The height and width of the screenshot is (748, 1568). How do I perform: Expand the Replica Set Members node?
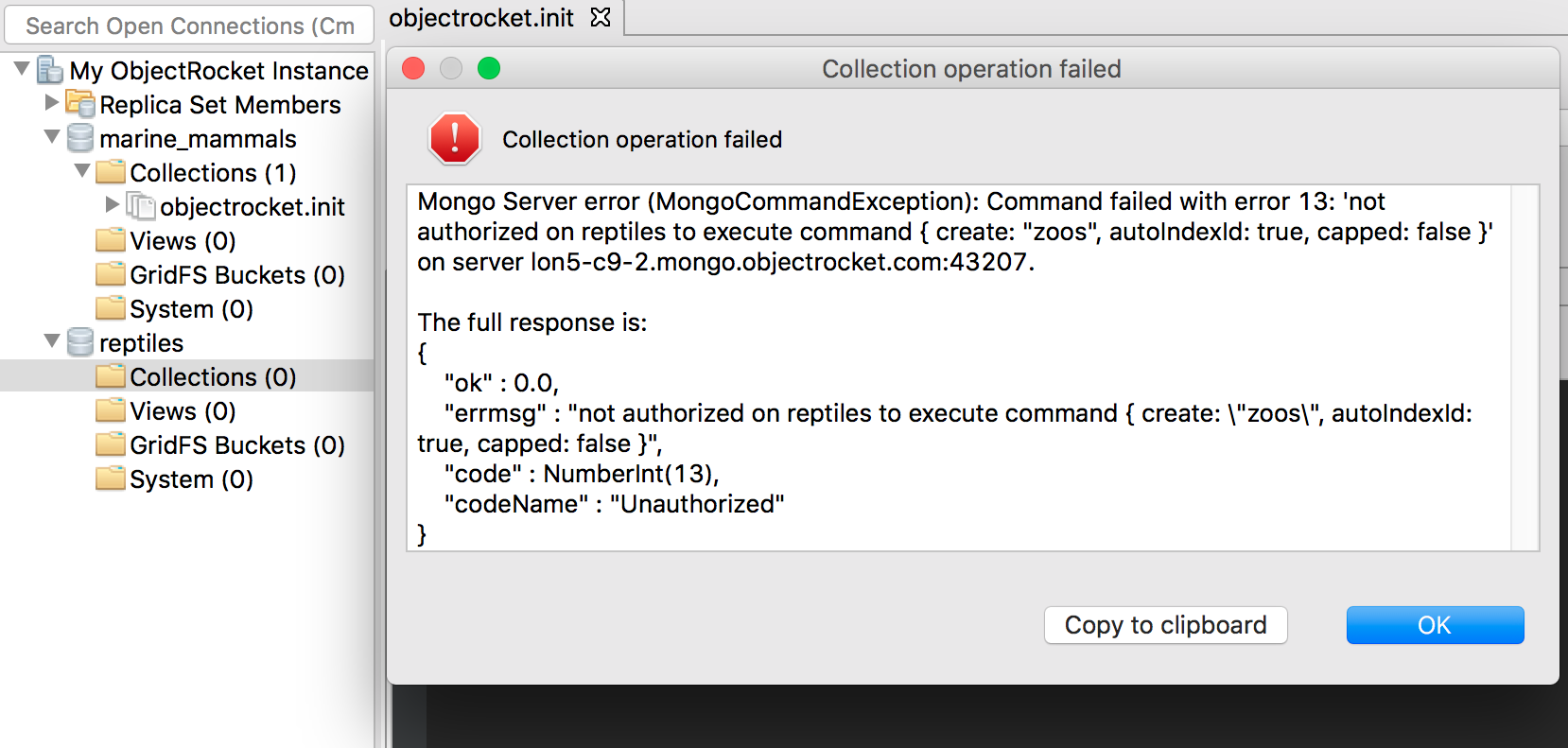click(50, 104)
